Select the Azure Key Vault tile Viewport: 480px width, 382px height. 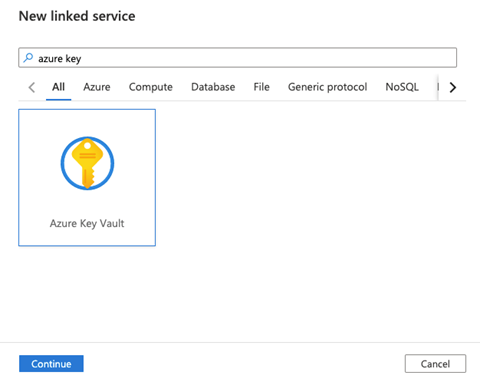(87, 178)
